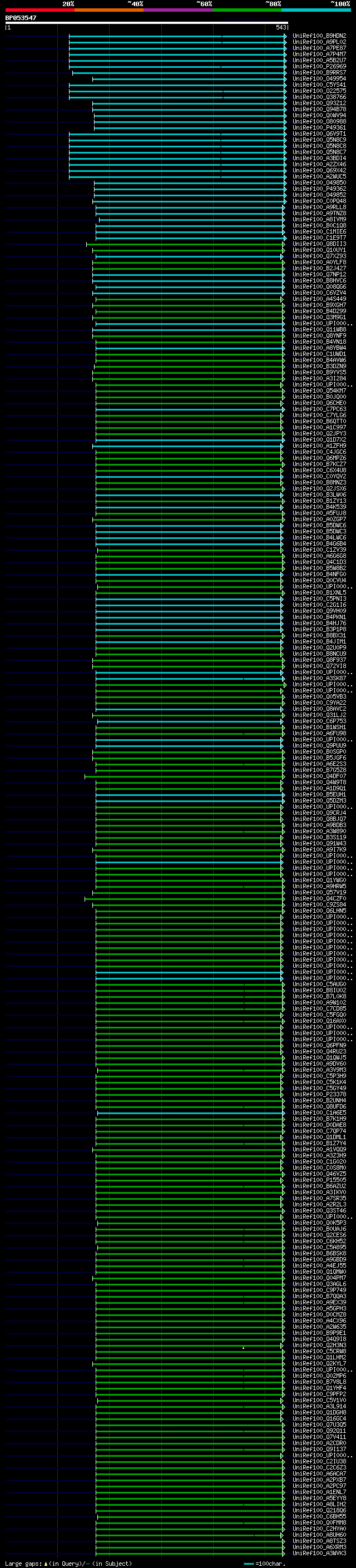
Task: Select the UniRef100_B0C1Q8 label
Action: click(319, 225)
